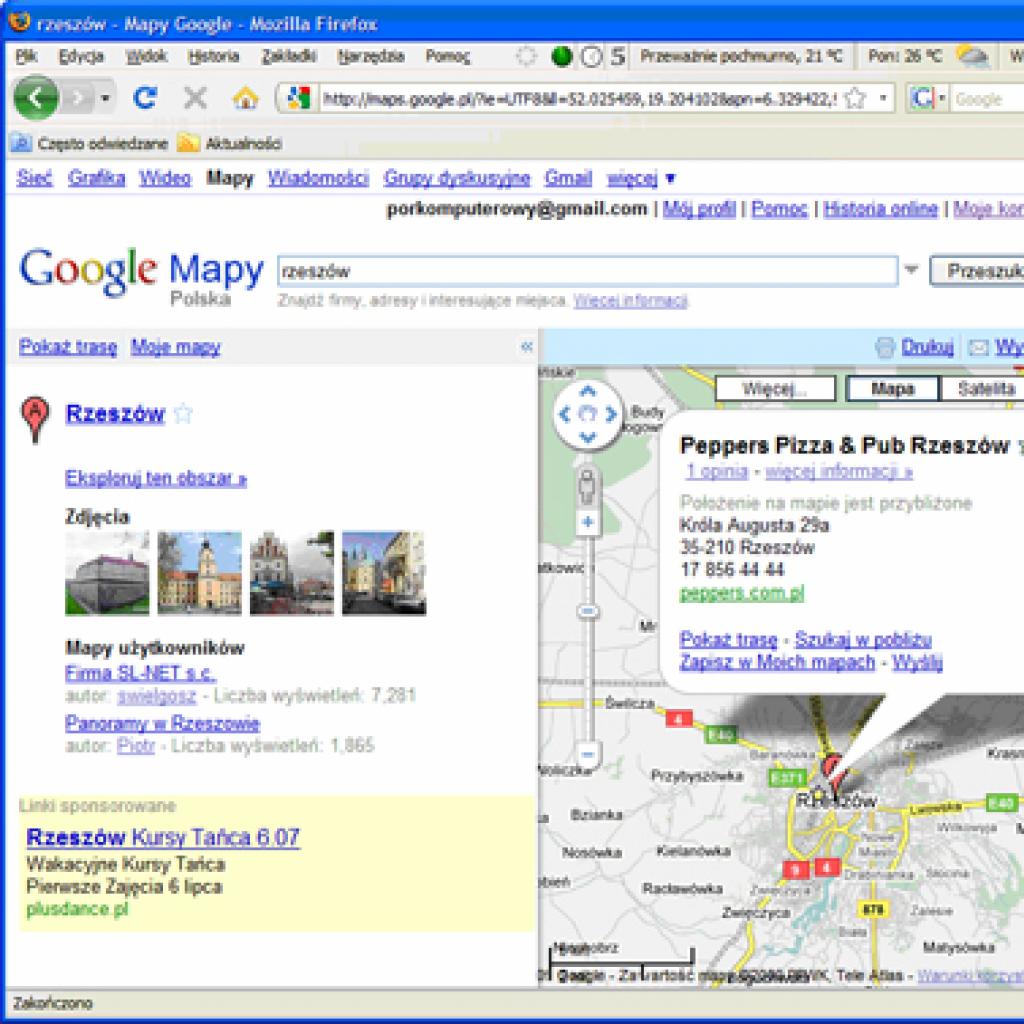Screen dimensions: 1024x1024
Task: Open the Eksploruj ten obszar link
Action: click(x=155, y=478)
